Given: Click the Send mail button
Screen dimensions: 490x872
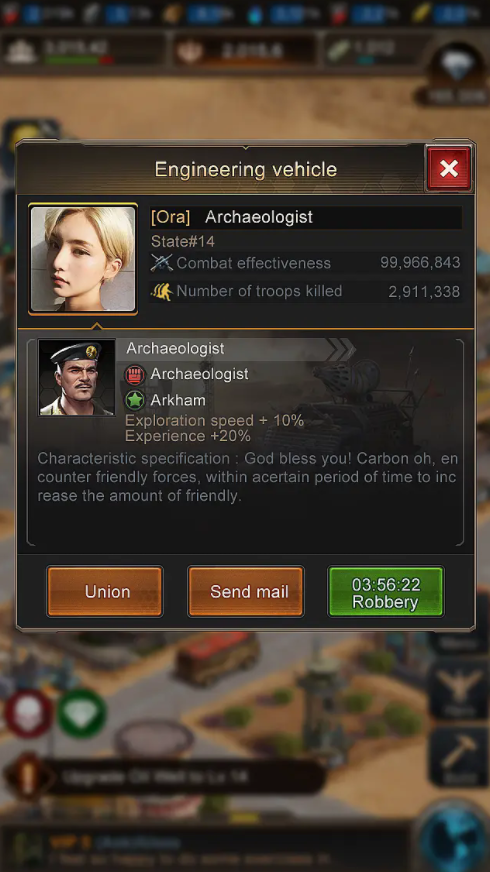Looking at the screenshot, I should pos(246,591).
